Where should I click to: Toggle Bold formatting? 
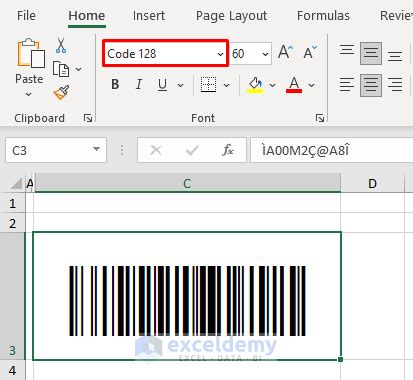coord(115,85)
